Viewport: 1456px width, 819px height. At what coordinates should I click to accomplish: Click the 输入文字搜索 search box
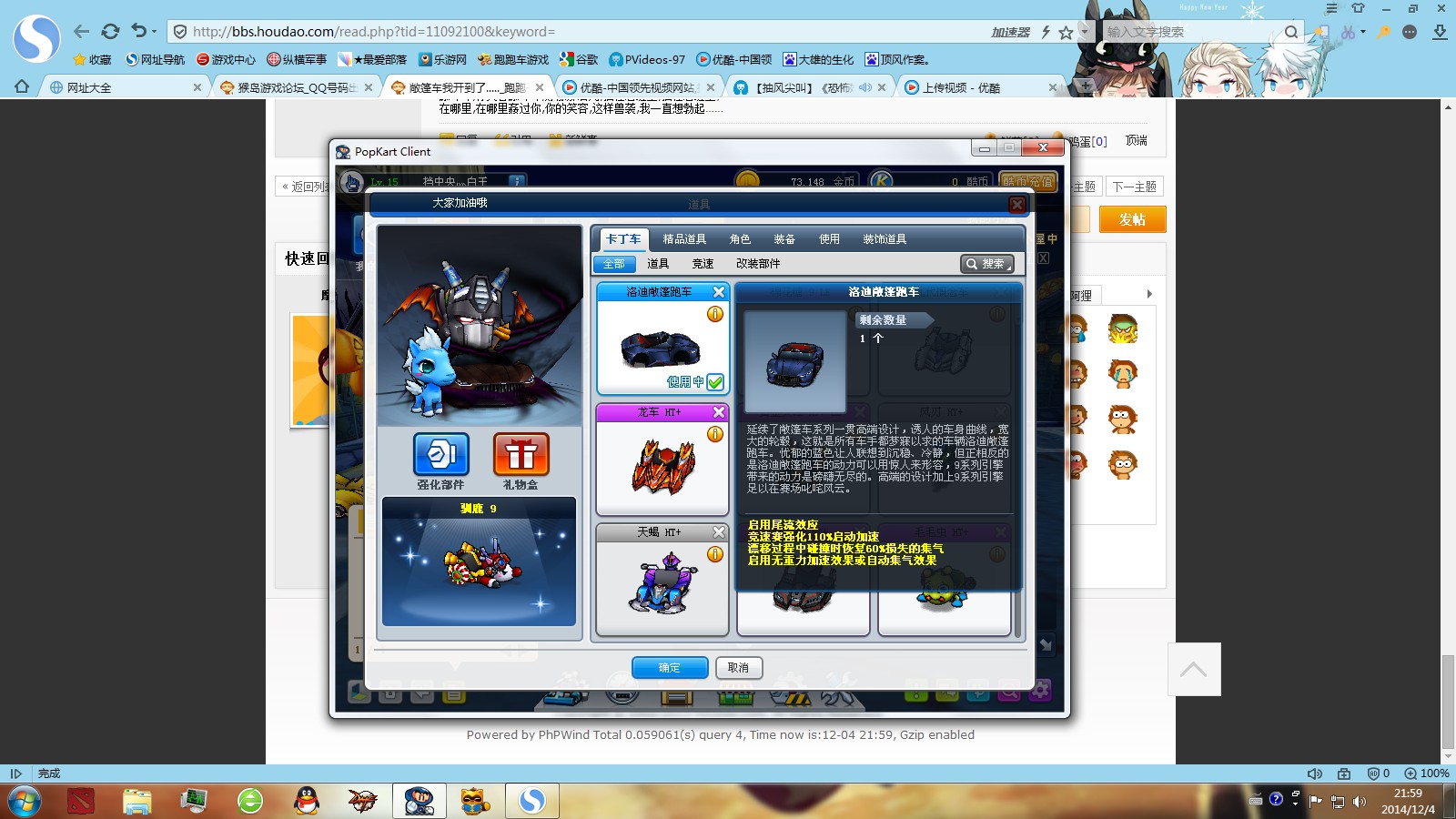click(1190, 32)
